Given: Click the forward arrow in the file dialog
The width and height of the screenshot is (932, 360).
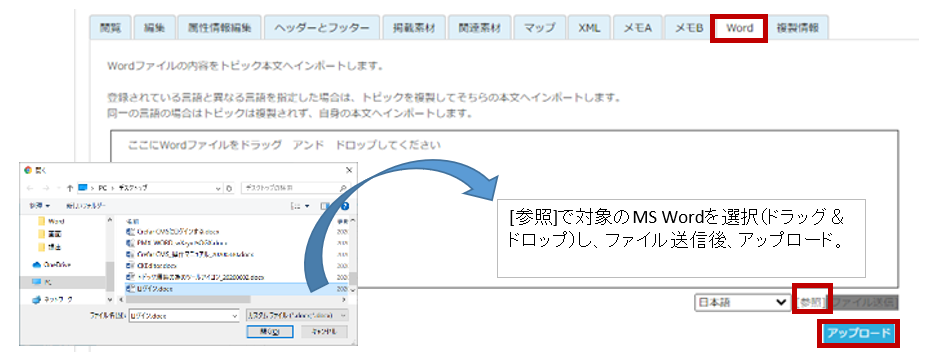Looking at the screenshot, I should pos(46,188).
